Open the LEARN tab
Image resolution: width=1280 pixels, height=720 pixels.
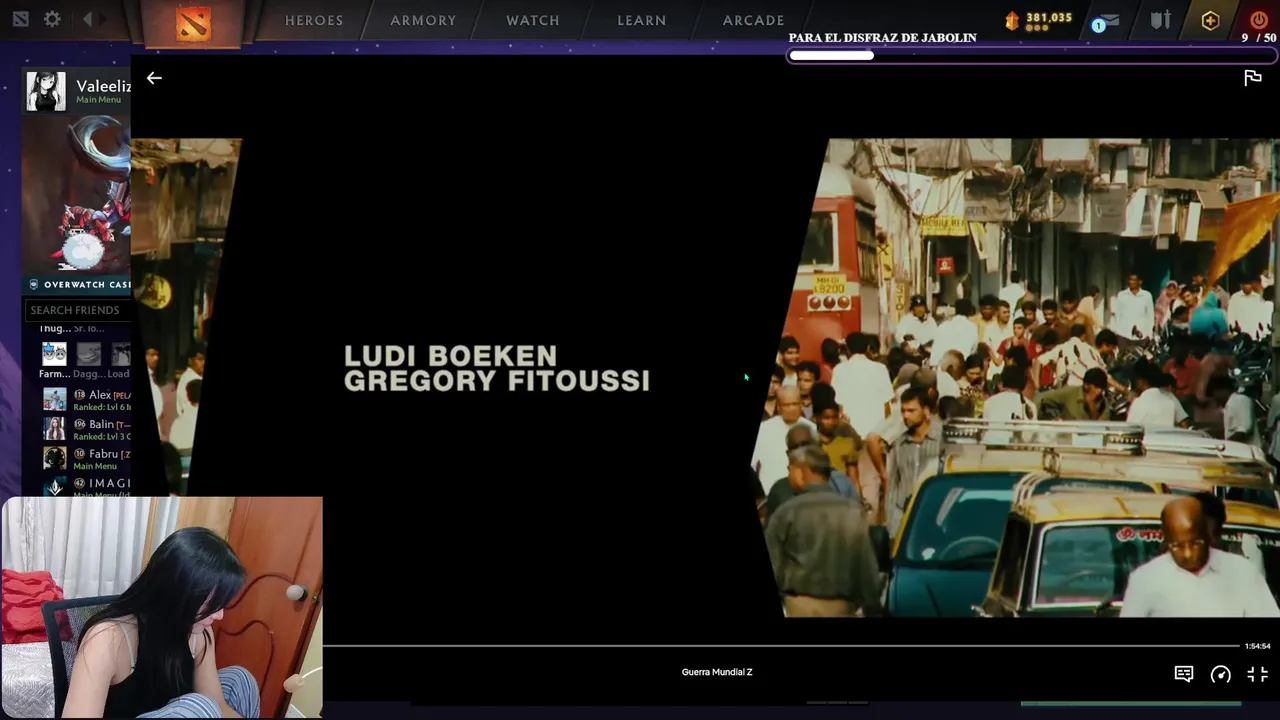click(642, 20)
